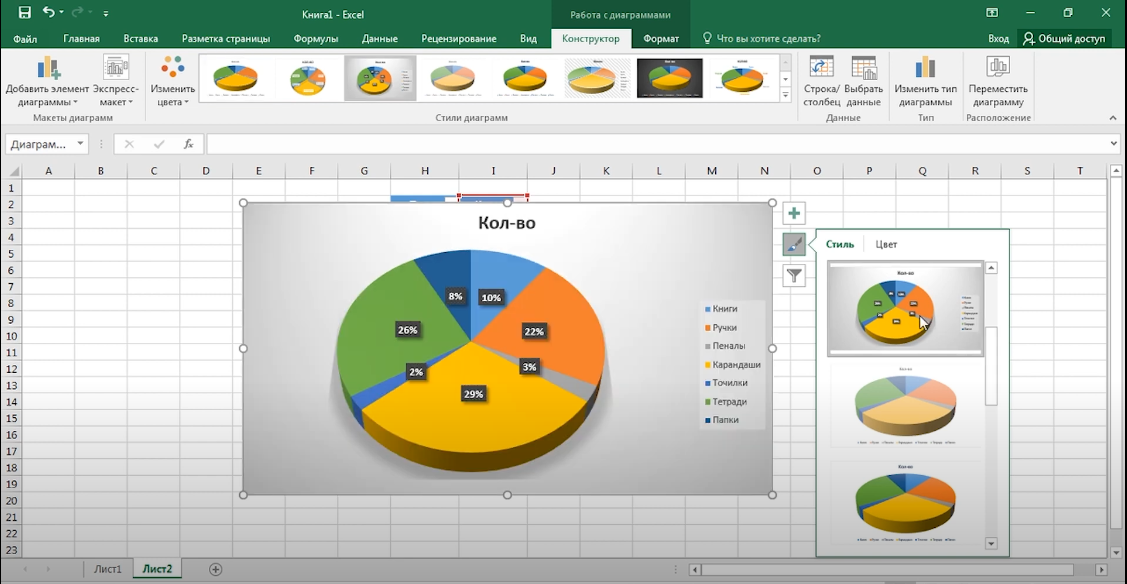
Task: Expand the Name Box dropdown arrow
Action: click(x=81, y=144)
